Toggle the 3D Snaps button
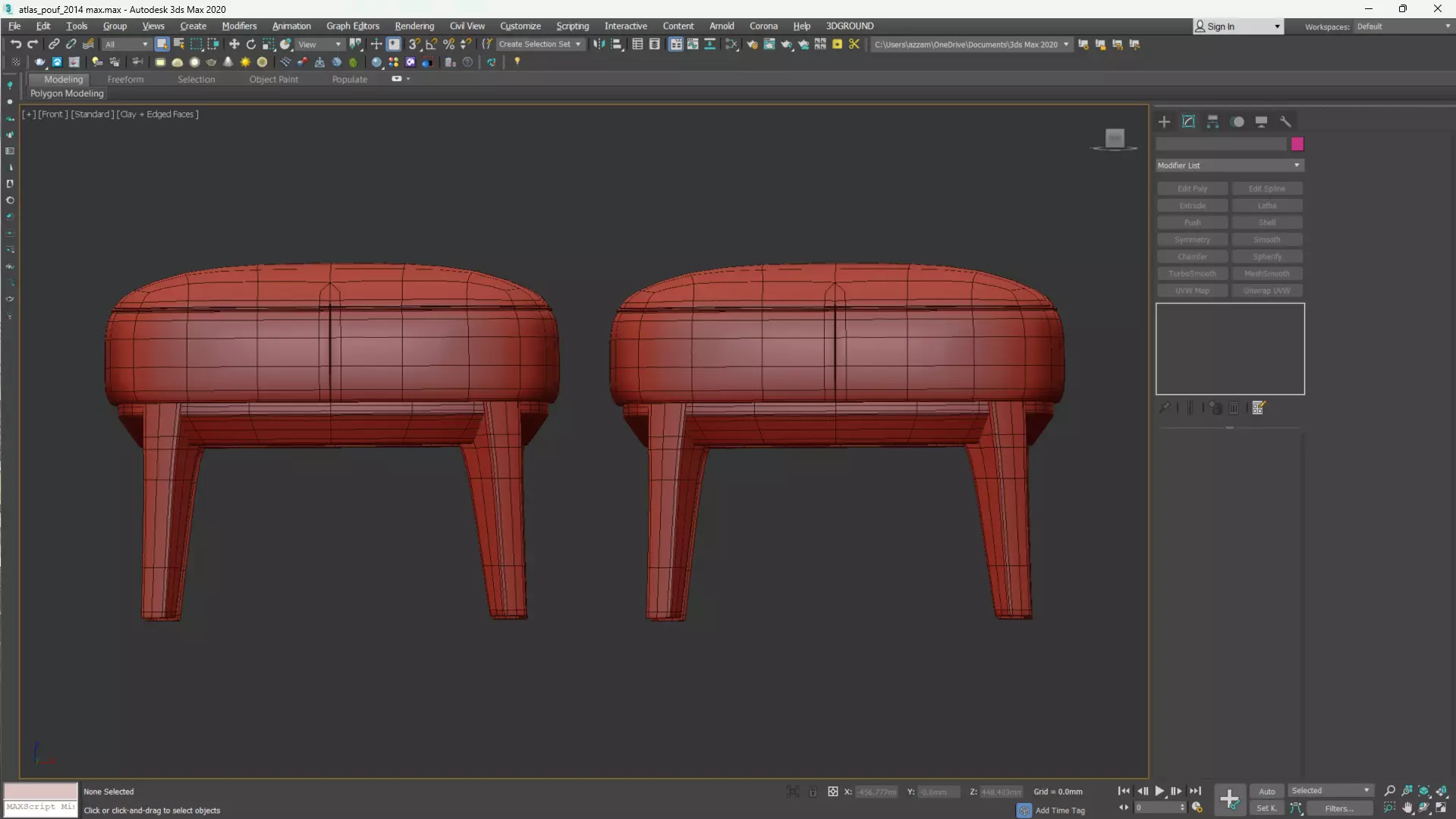Image resolution: width=1456 pixels, height=819 pixels. coord(414,44)
